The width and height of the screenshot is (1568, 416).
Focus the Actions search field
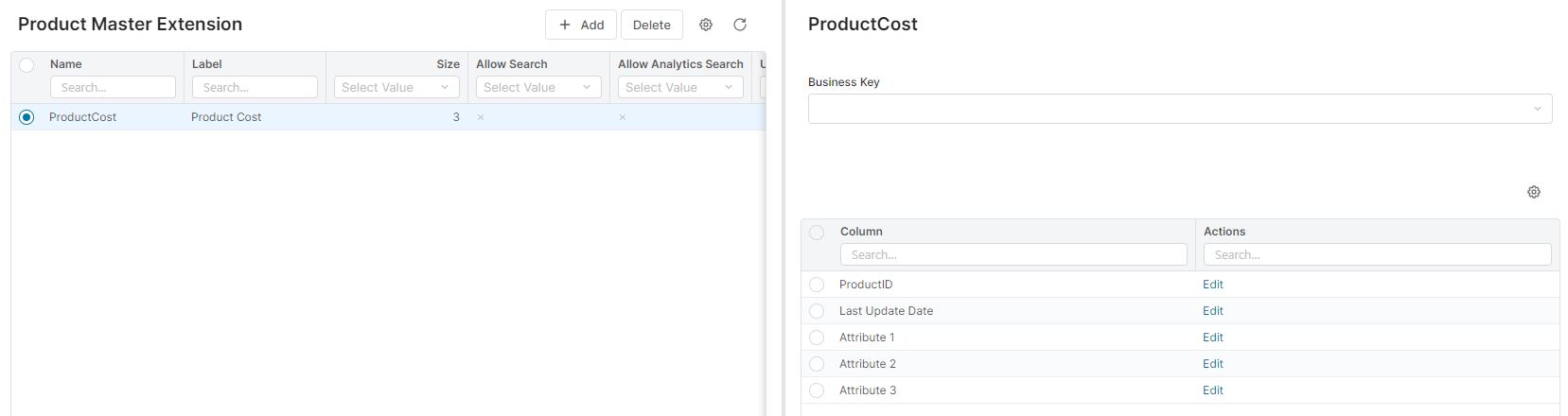[1376, 254]
